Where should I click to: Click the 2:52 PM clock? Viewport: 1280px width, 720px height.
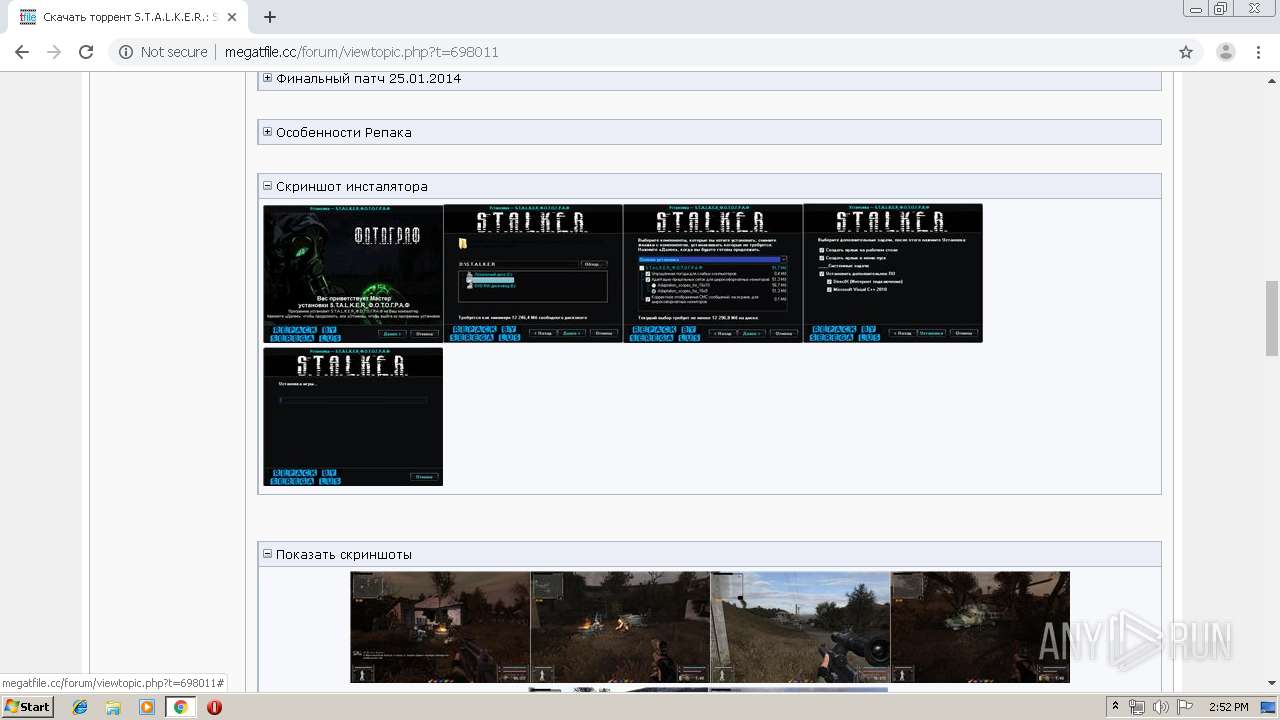(x=1229, y=707)
